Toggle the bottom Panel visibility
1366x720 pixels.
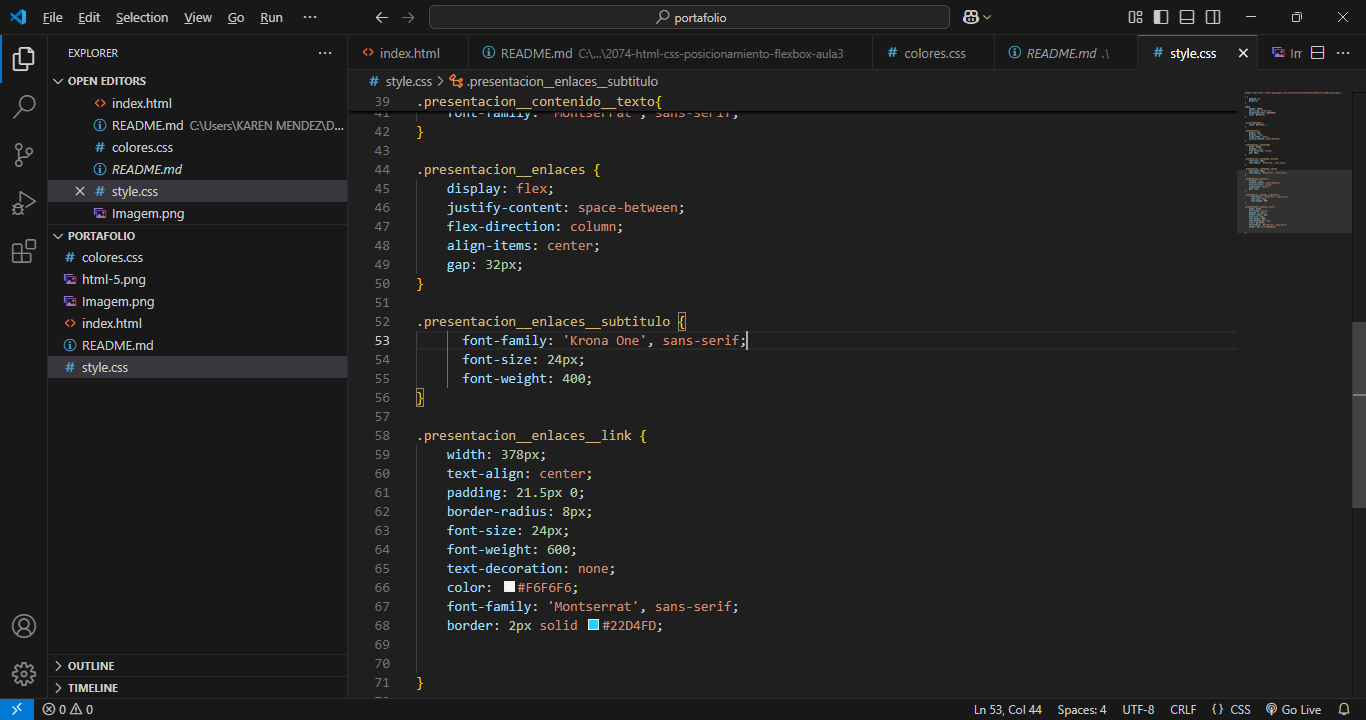click(x=1187, y=17)
